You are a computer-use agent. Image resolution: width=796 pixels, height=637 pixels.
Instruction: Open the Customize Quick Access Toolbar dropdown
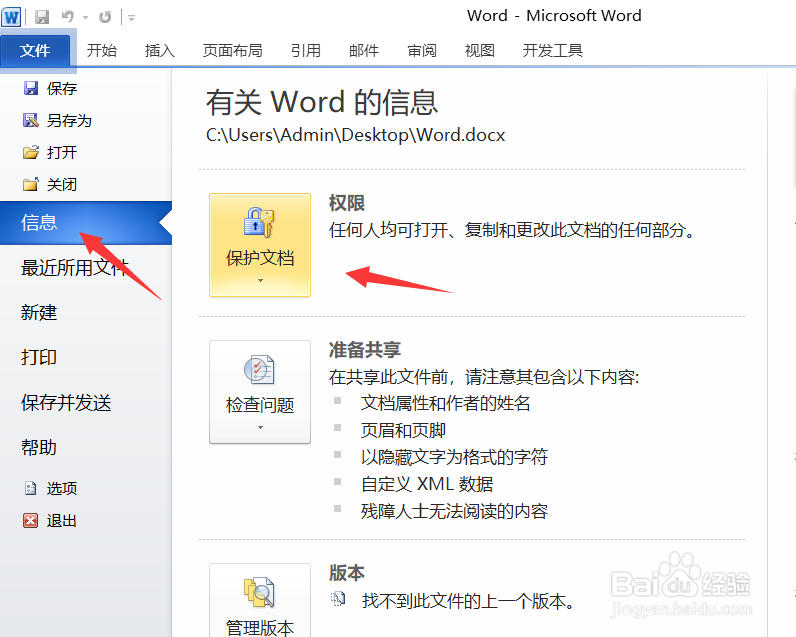131,18
